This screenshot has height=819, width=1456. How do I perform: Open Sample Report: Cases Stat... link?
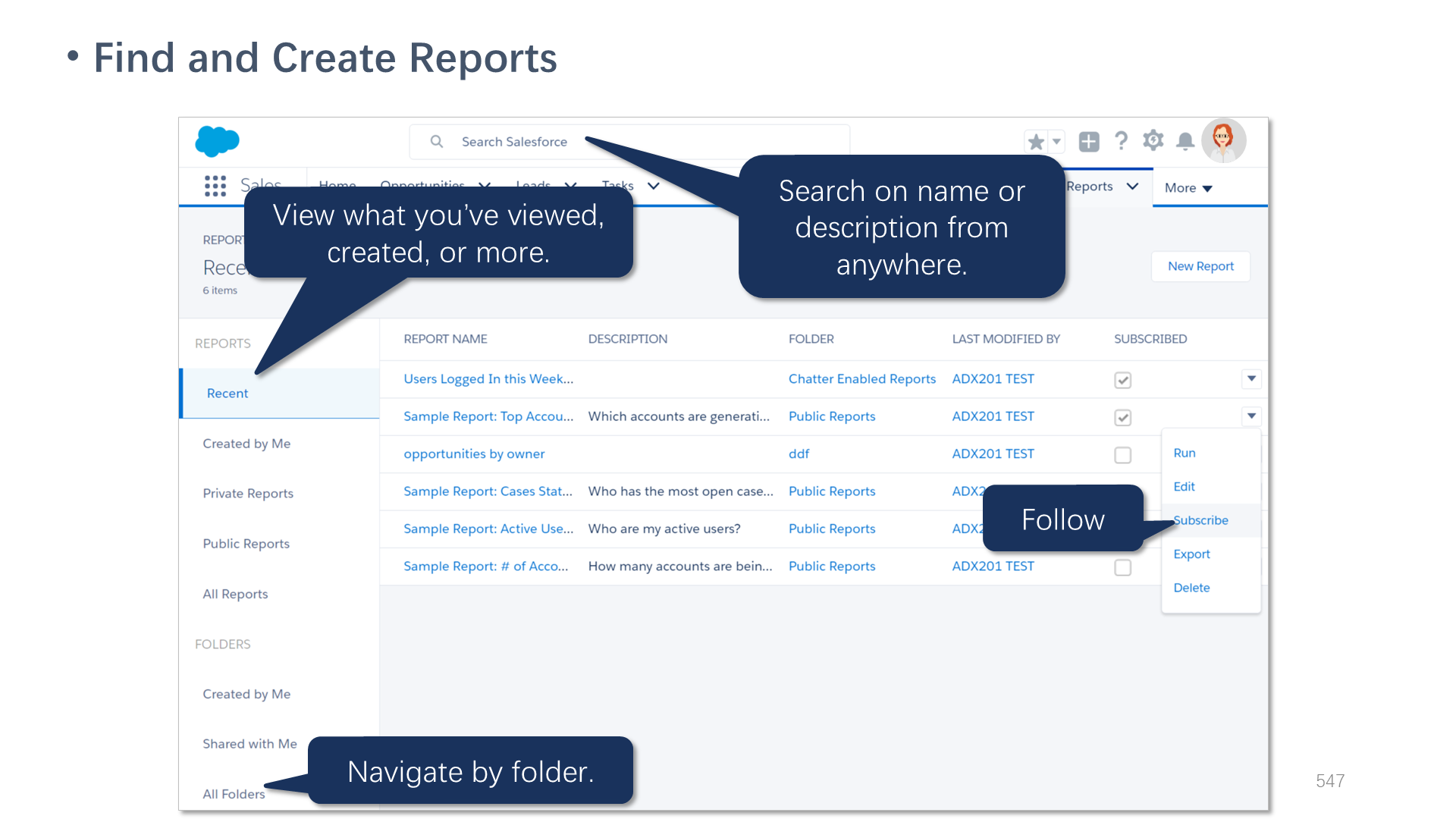click(488, 491)
